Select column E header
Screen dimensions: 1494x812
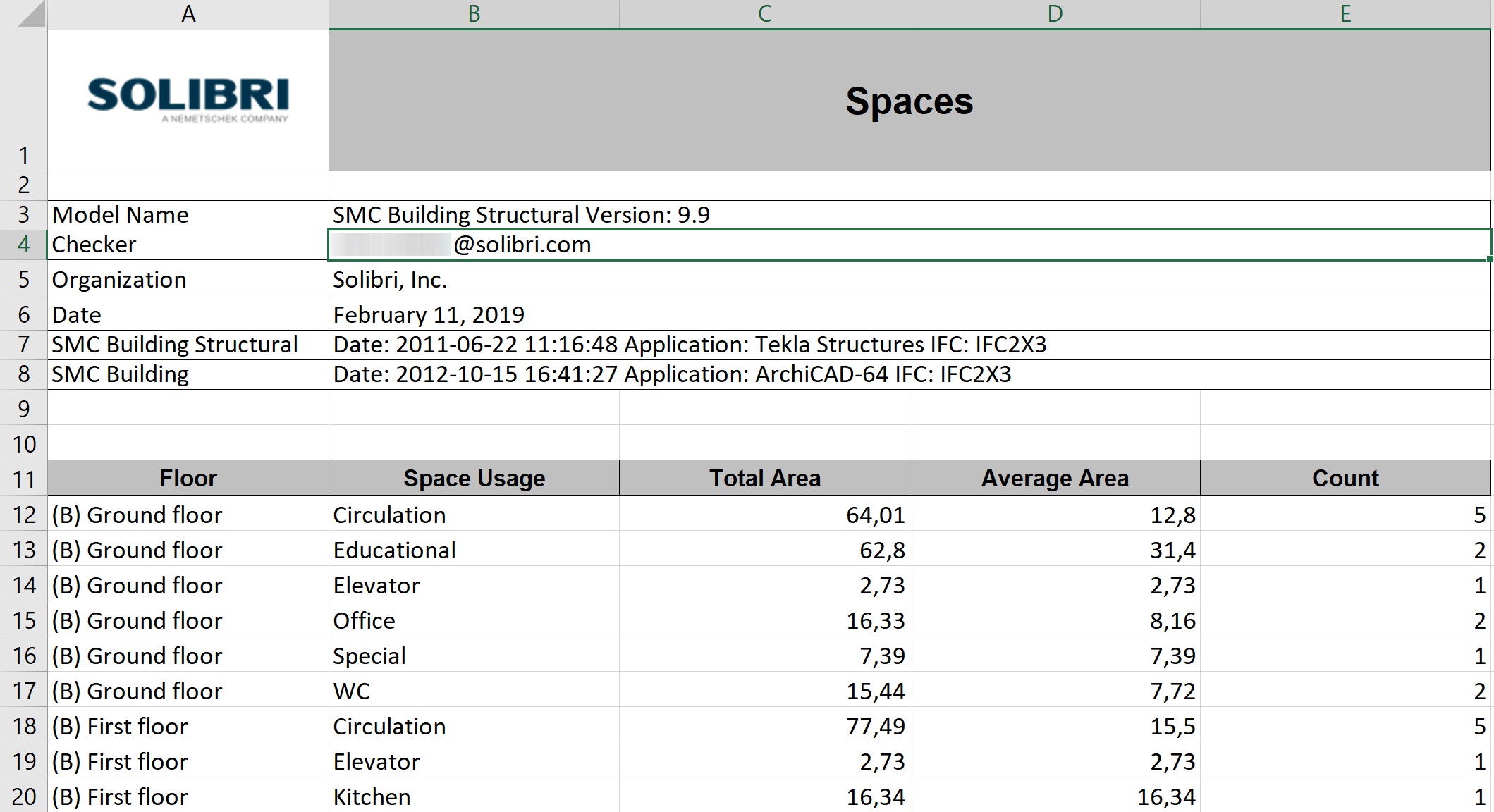(1346, 14)
